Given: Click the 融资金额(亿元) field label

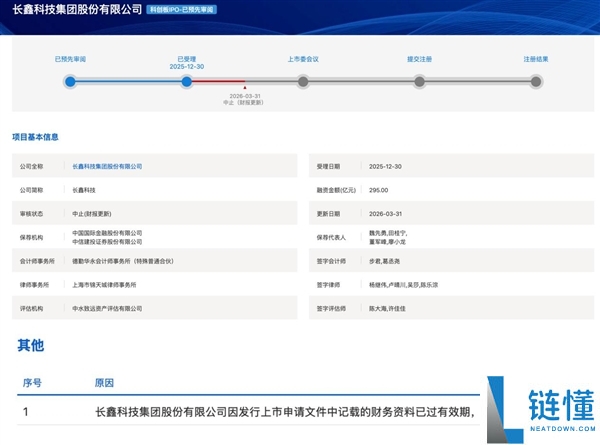Looking at the screenshot, I should tap(336, 190).
